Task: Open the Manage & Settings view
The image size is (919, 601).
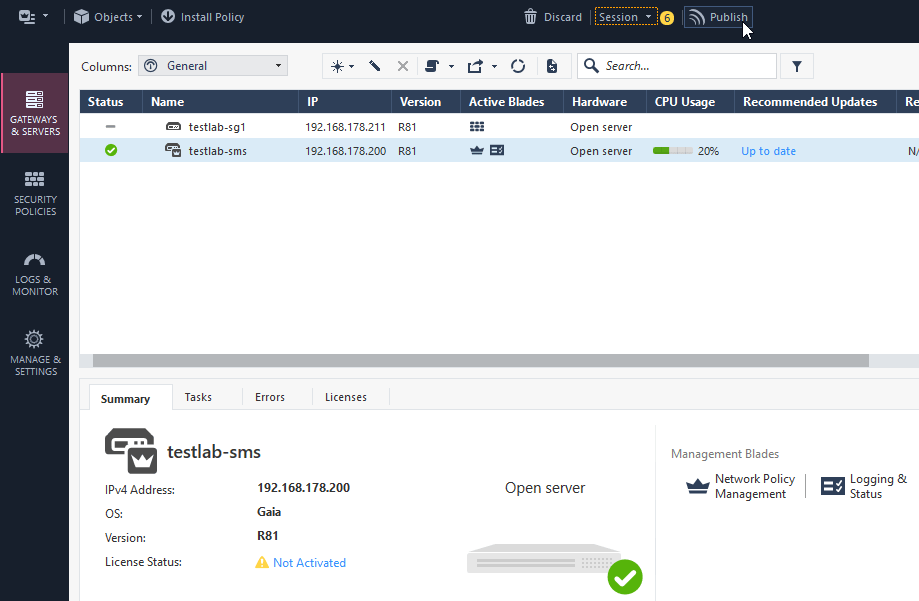Action: point(35,354)
